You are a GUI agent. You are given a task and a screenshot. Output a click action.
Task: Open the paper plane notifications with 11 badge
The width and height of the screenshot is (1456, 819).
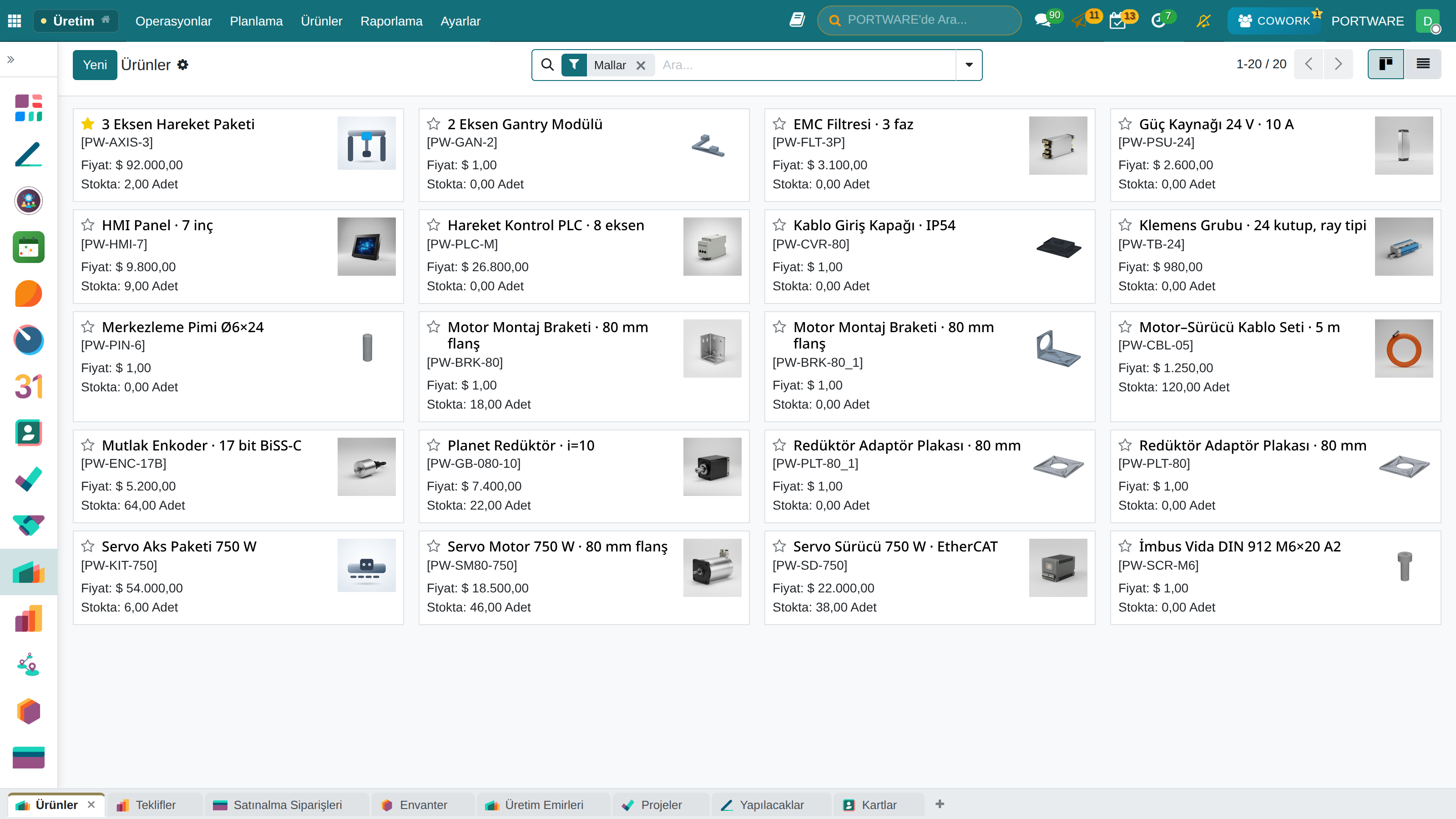point(1079,21)
